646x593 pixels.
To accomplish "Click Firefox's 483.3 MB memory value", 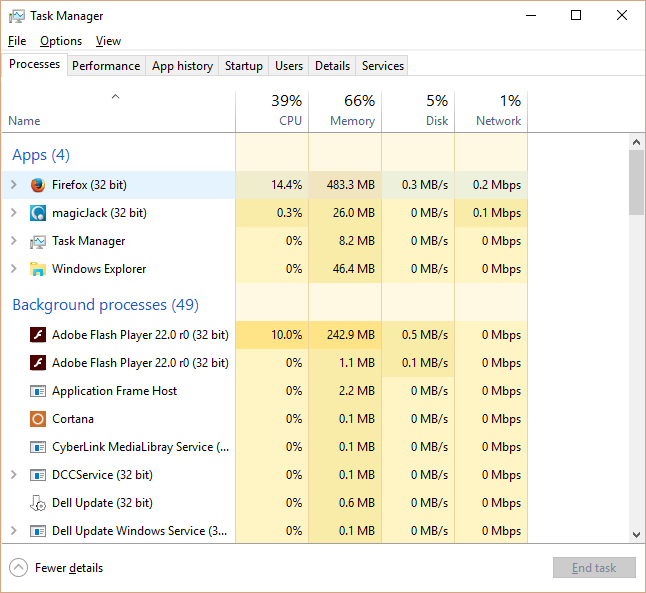I will point(351,185).
